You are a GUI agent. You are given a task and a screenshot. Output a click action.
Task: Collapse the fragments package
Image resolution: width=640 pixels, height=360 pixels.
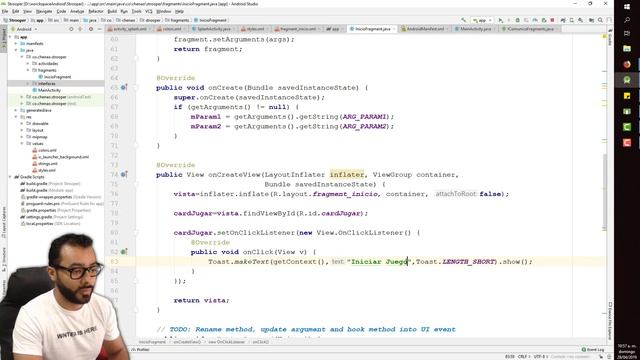pos(28,70)
